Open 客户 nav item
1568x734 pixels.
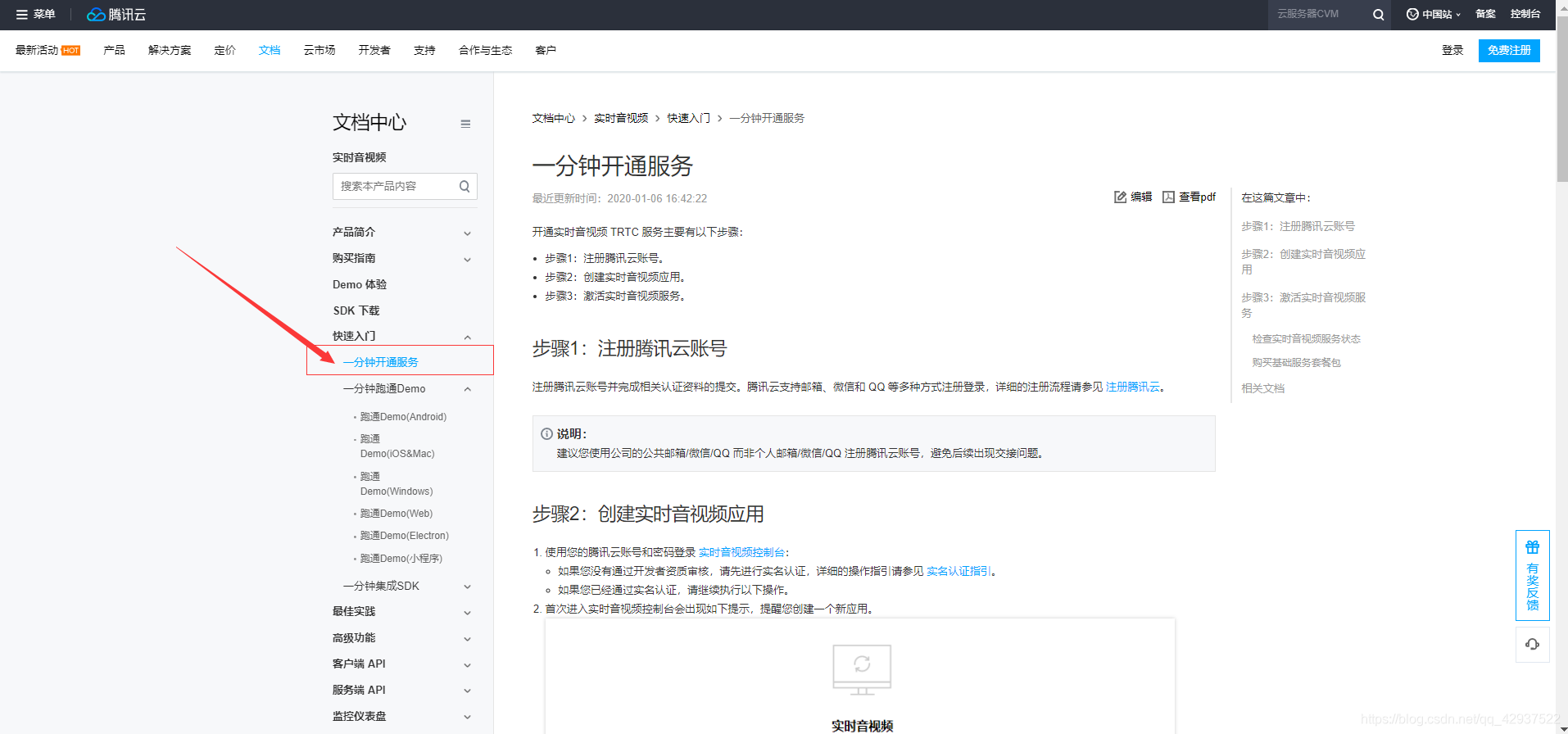coord(546,50)
